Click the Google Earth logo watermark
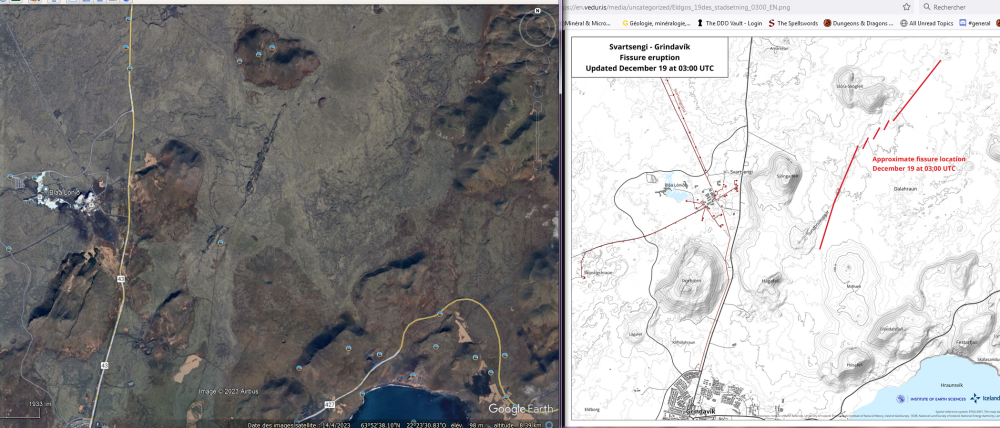This screenshot has height=428, width=1000. pyautogui.click(x=520, y=408)
